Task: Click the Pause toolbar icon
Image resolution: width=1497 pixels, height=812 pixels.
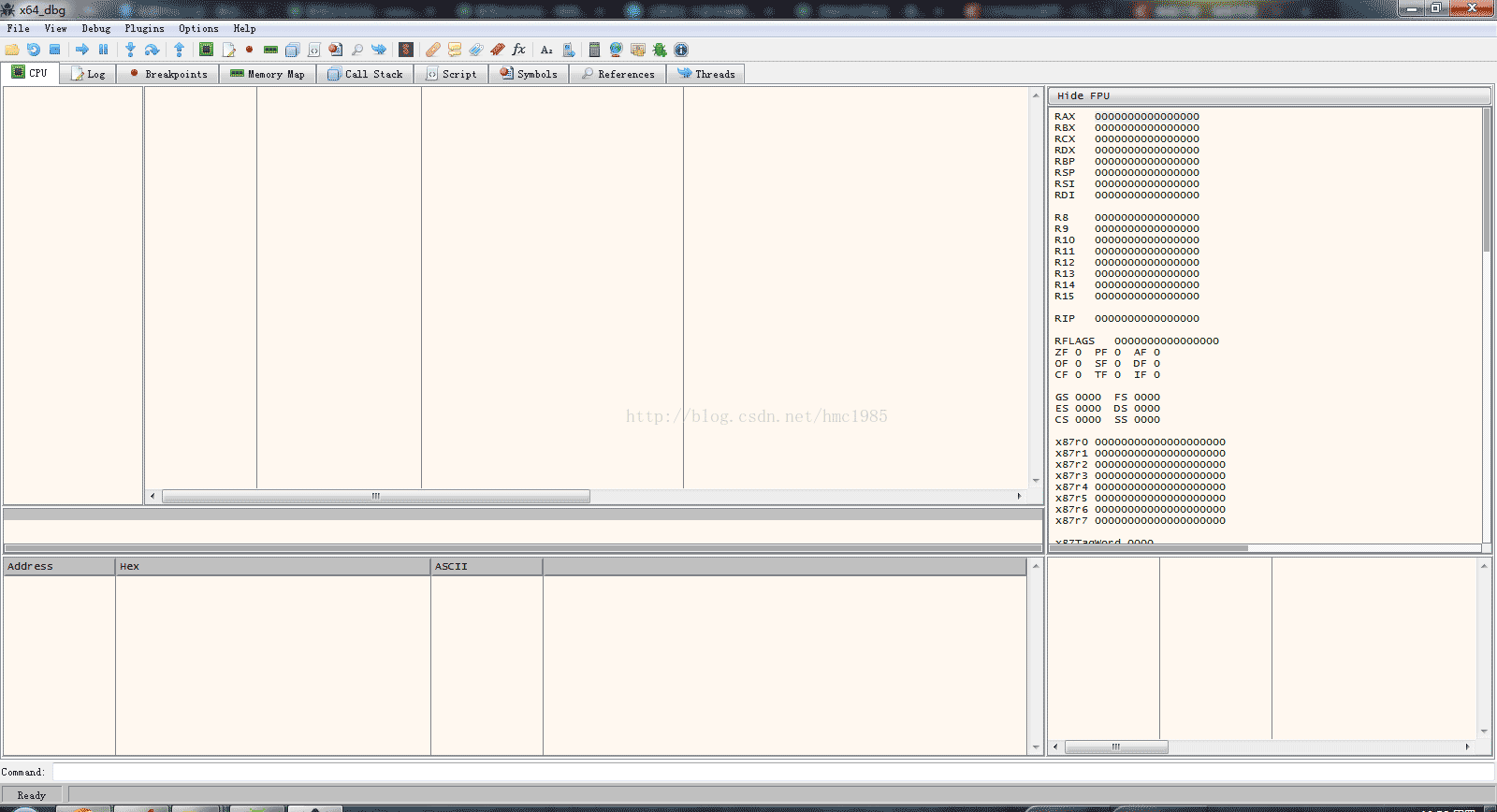Action: pyautogui.click(x=104, y=50)
